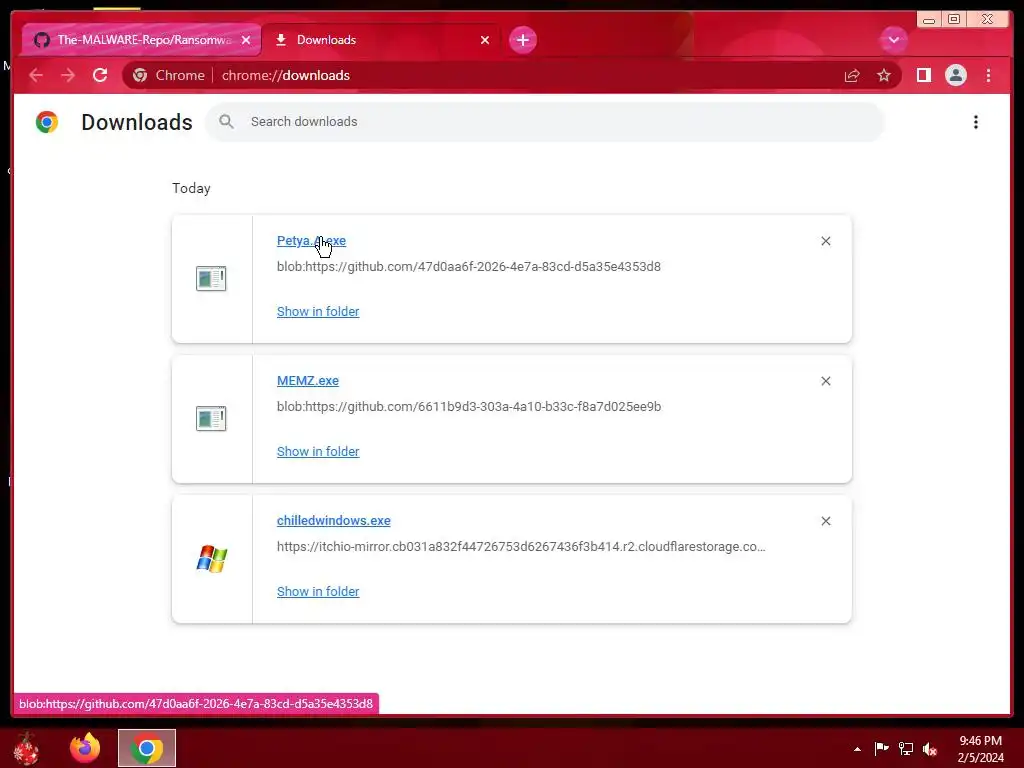The height and width of the screenshot is (768, 1024).
Task: Open the Chrome side panel
Action: 923,75
